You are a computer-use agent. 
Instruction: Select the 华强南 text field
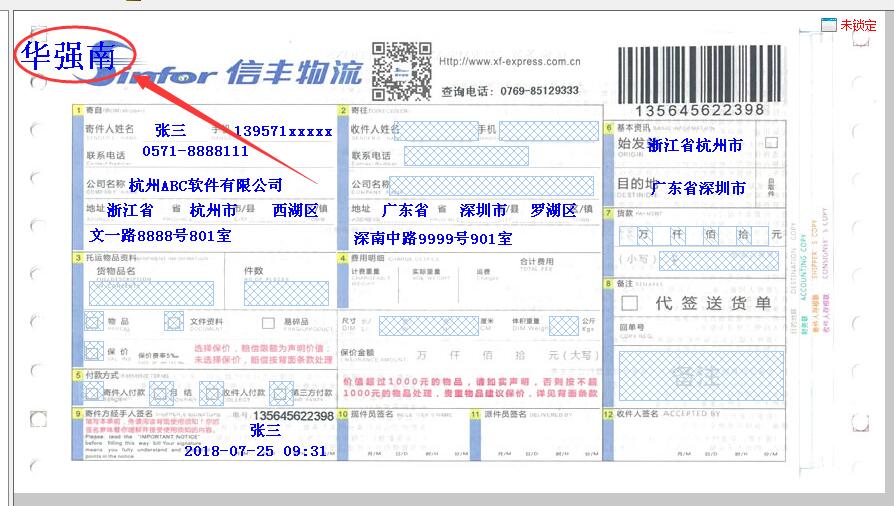68,56
